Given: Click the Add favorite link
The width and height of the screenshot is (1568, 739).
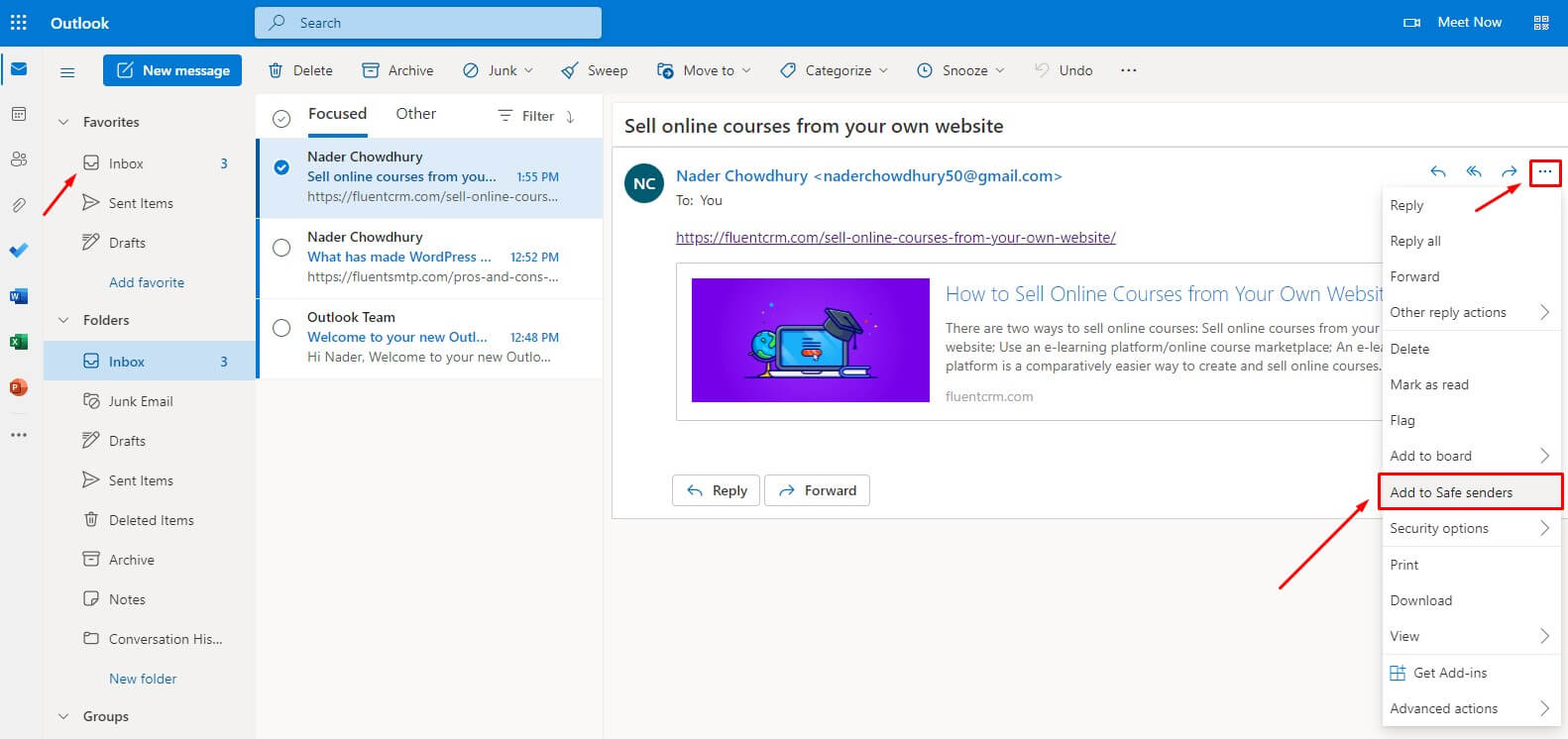Looking at the screenshot, I should click(x=147, y=282).
